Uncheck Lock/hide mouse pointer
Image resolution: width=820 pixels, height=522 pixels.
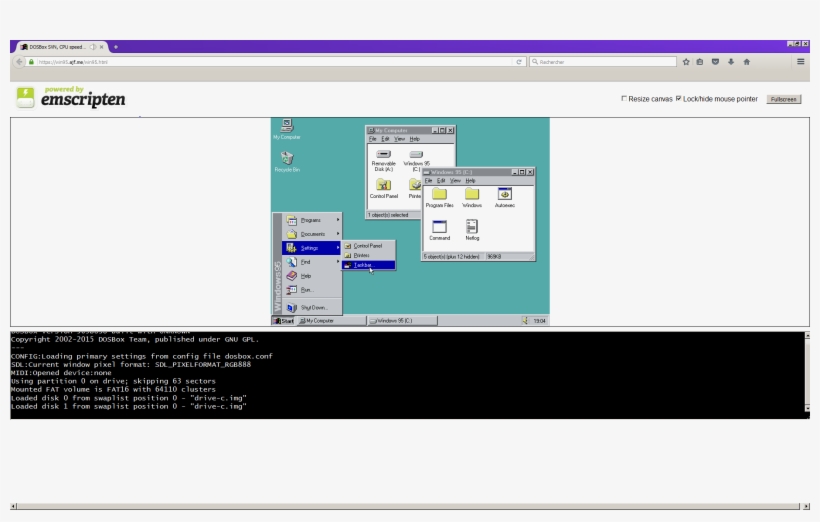pyautogui.click(x=679, y=98)
